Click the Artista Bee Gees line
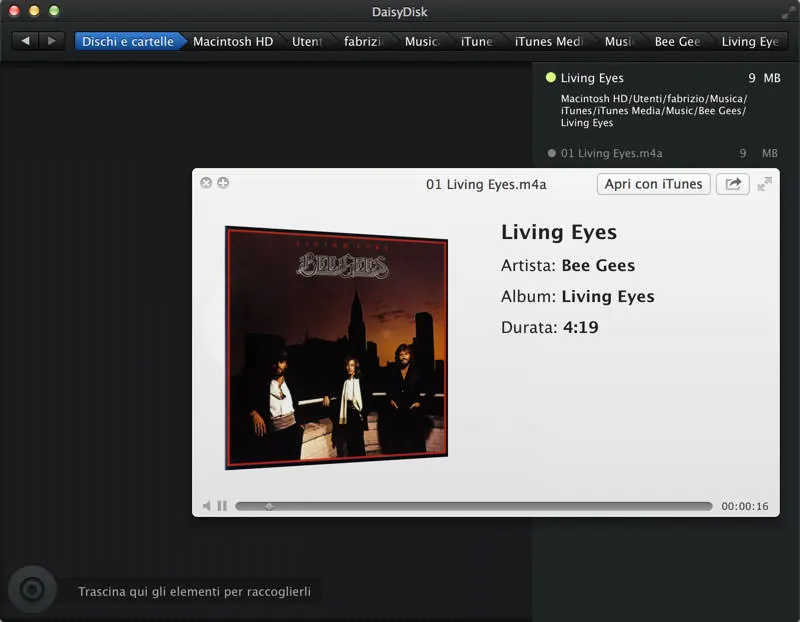800x622 pixels. [x=568, y=265]
